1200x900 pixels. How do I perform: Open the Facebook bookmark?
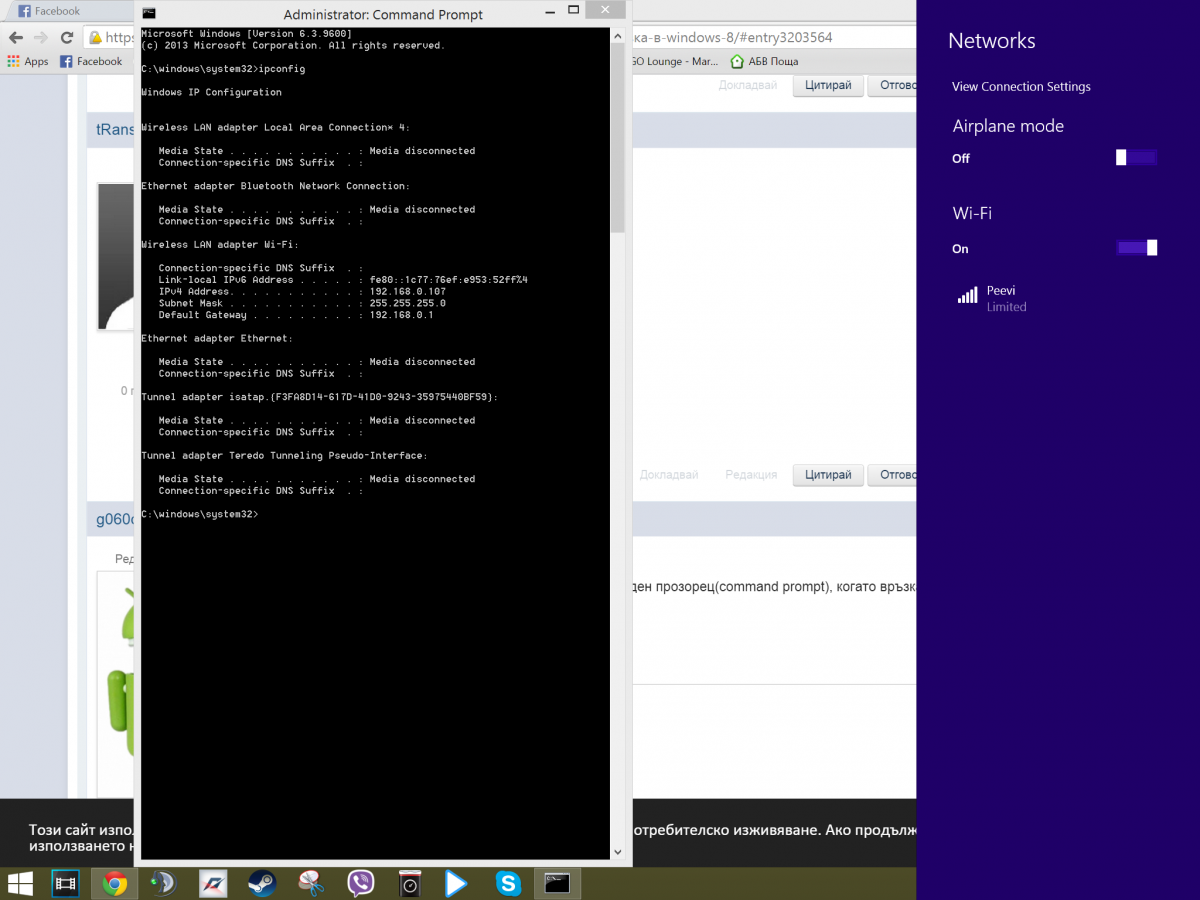pyautogui.click(x=91, y=61)
